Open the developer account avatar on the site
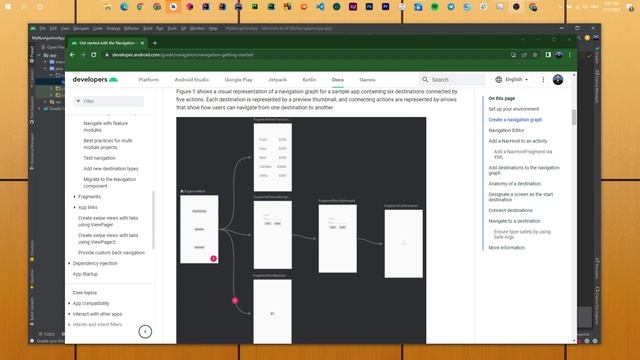 558,80
